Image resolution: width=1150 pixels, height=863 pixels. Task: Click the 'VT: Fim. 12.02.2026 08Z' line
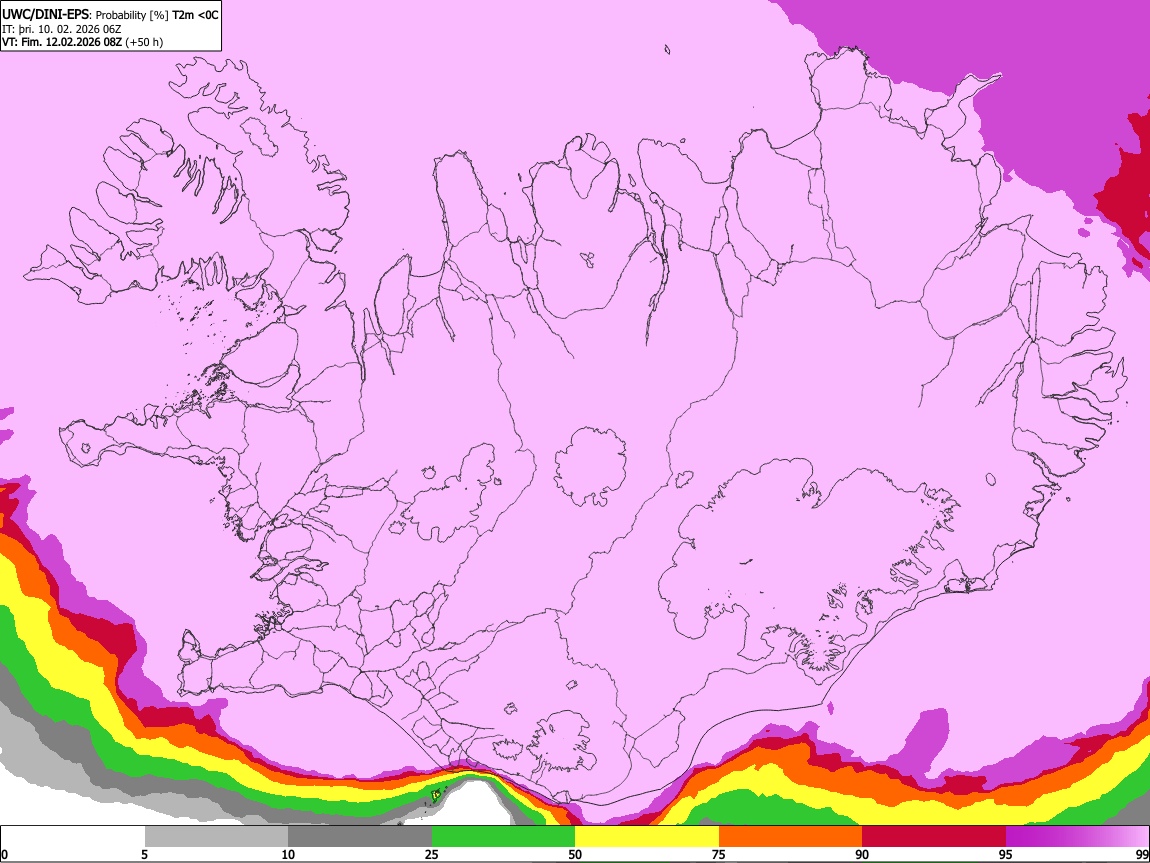click(x=62, y=42)
